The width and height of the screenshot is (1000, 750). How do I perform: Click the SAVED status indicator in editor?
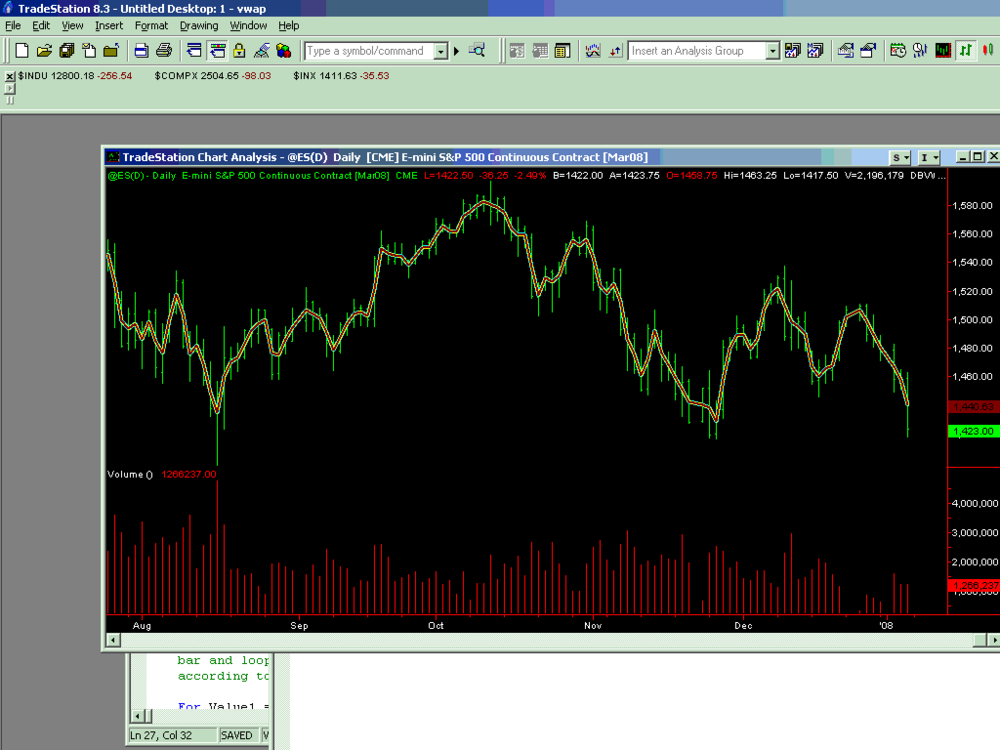click(x=237, y=735)
